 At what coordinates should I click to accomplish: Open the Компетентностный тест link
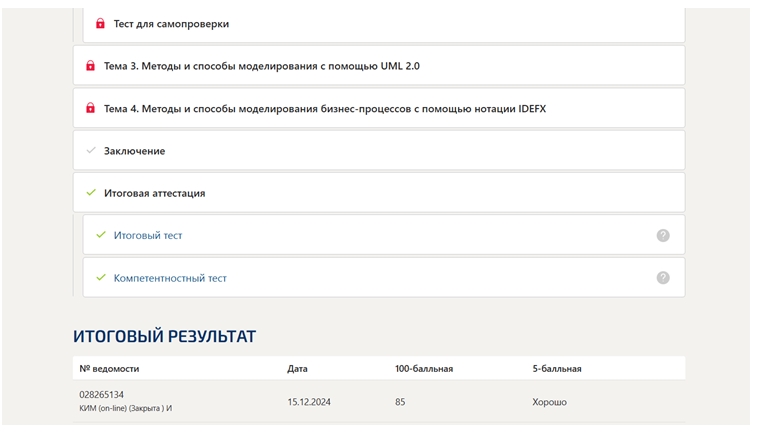[x=170, y=278]
